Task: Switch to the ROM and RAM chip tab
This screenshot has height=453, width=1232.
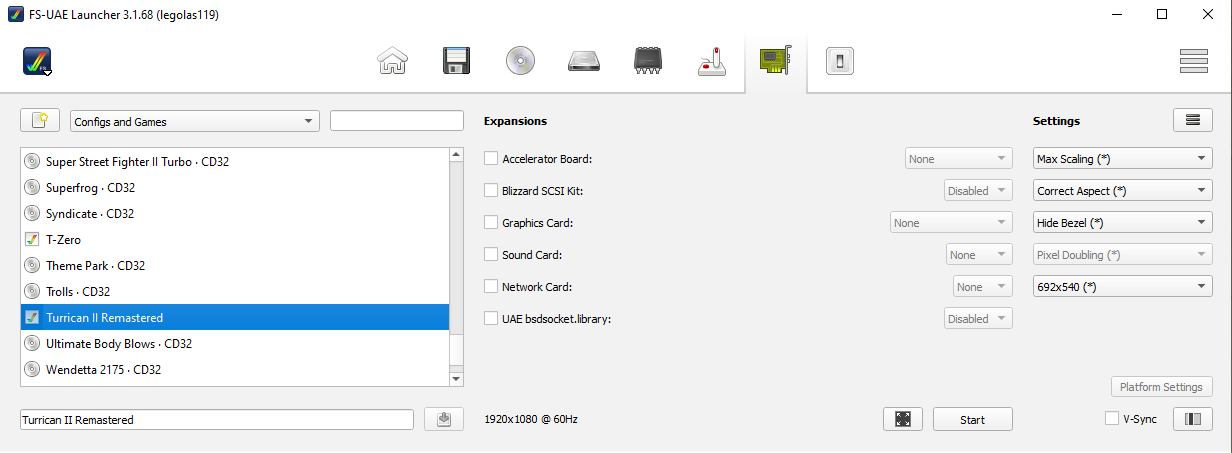Action: (x=648, y=62)
